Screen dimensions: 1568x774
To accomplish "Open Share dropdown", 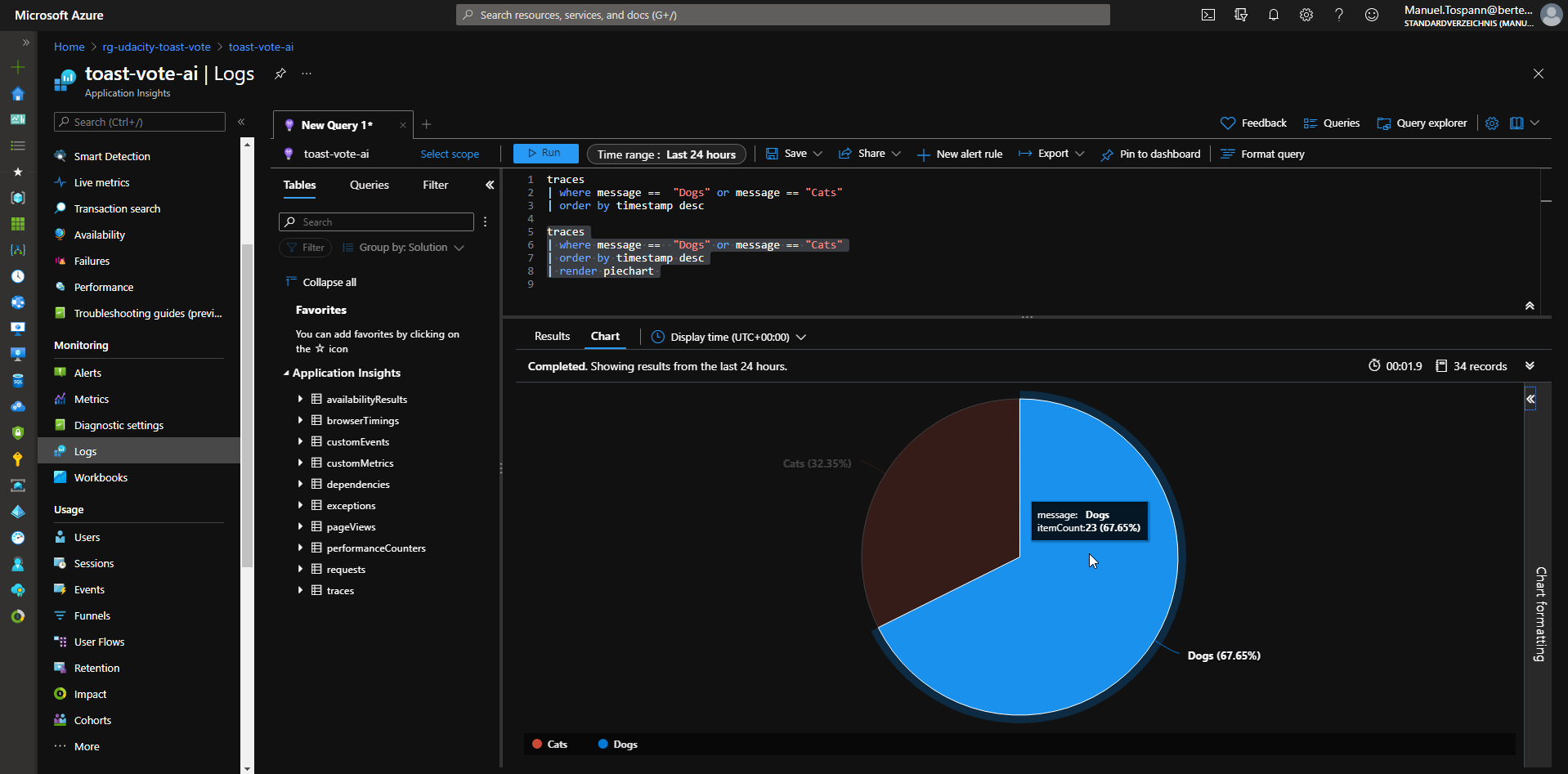I will coord(870,154).
